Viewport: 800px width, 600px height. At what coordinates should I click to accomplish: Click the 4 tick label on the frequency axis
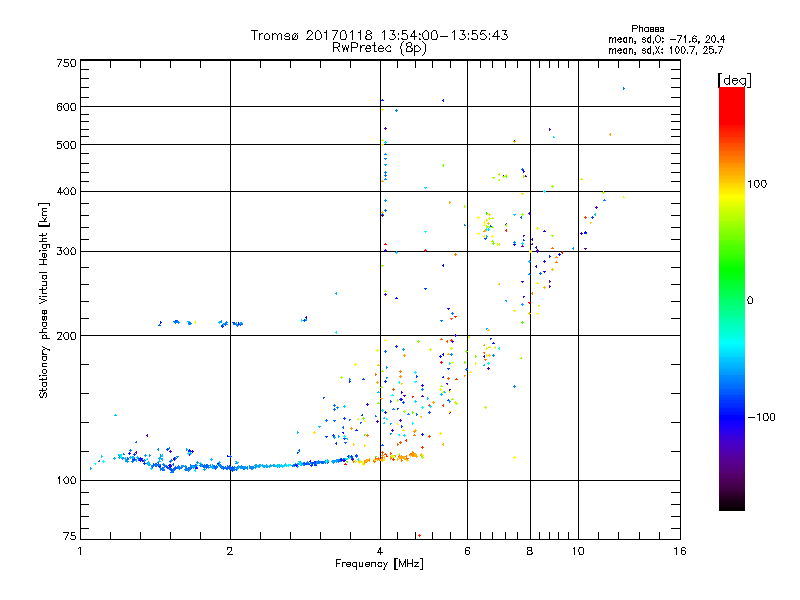(x=380, y=552)
